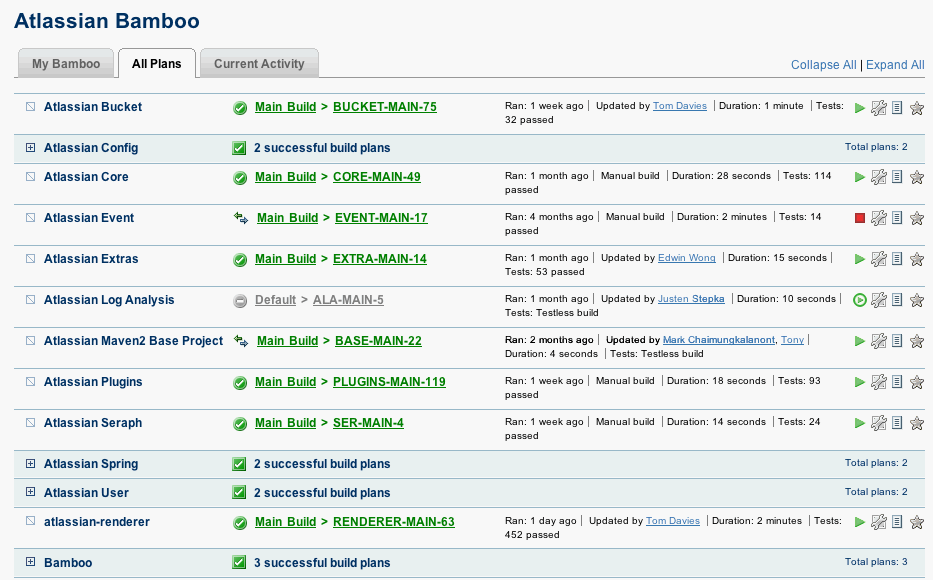Run the Atlassian Core build
Screen dimensions: 933x580
click(859, 177)
